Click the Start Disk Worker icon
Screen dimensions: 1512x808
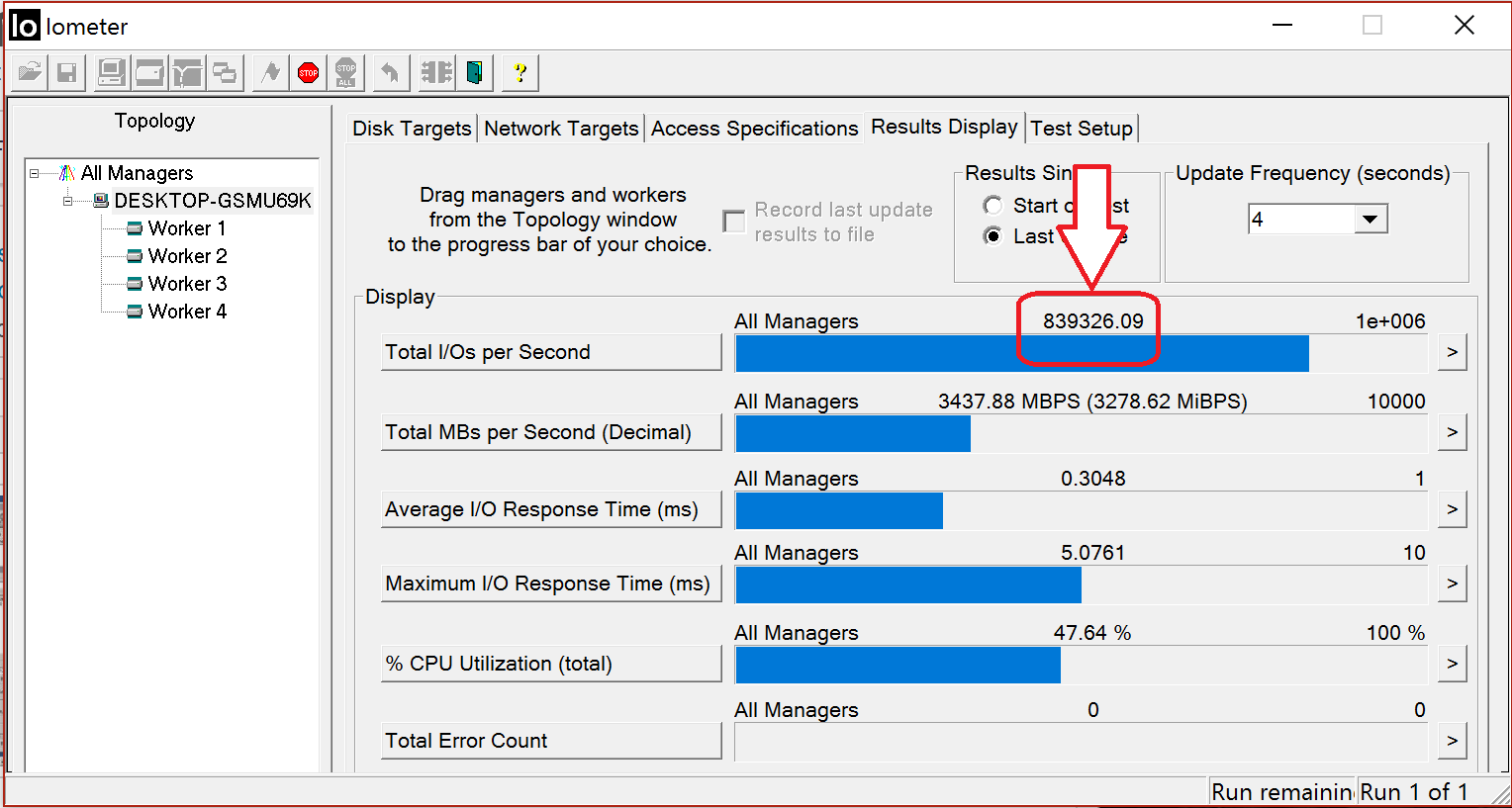point(149,72)
